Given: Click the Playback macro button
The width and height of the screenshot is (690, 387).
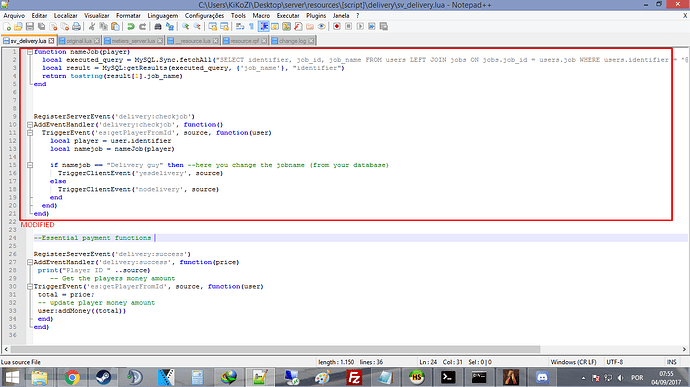Looking at the screenshot, I should (x=360, y=26).
